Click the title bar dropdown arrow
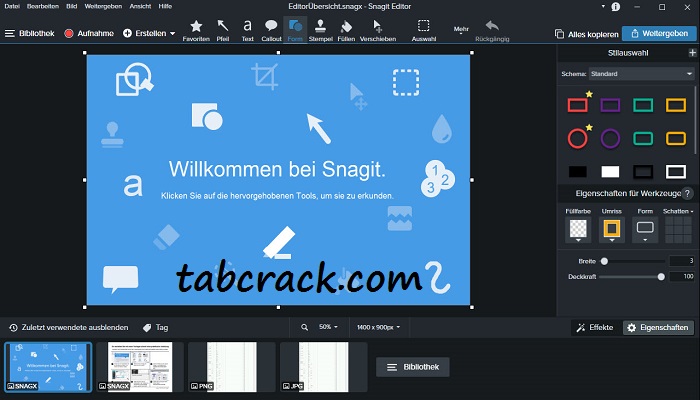The image size is (700, 400). pos(603,6)
